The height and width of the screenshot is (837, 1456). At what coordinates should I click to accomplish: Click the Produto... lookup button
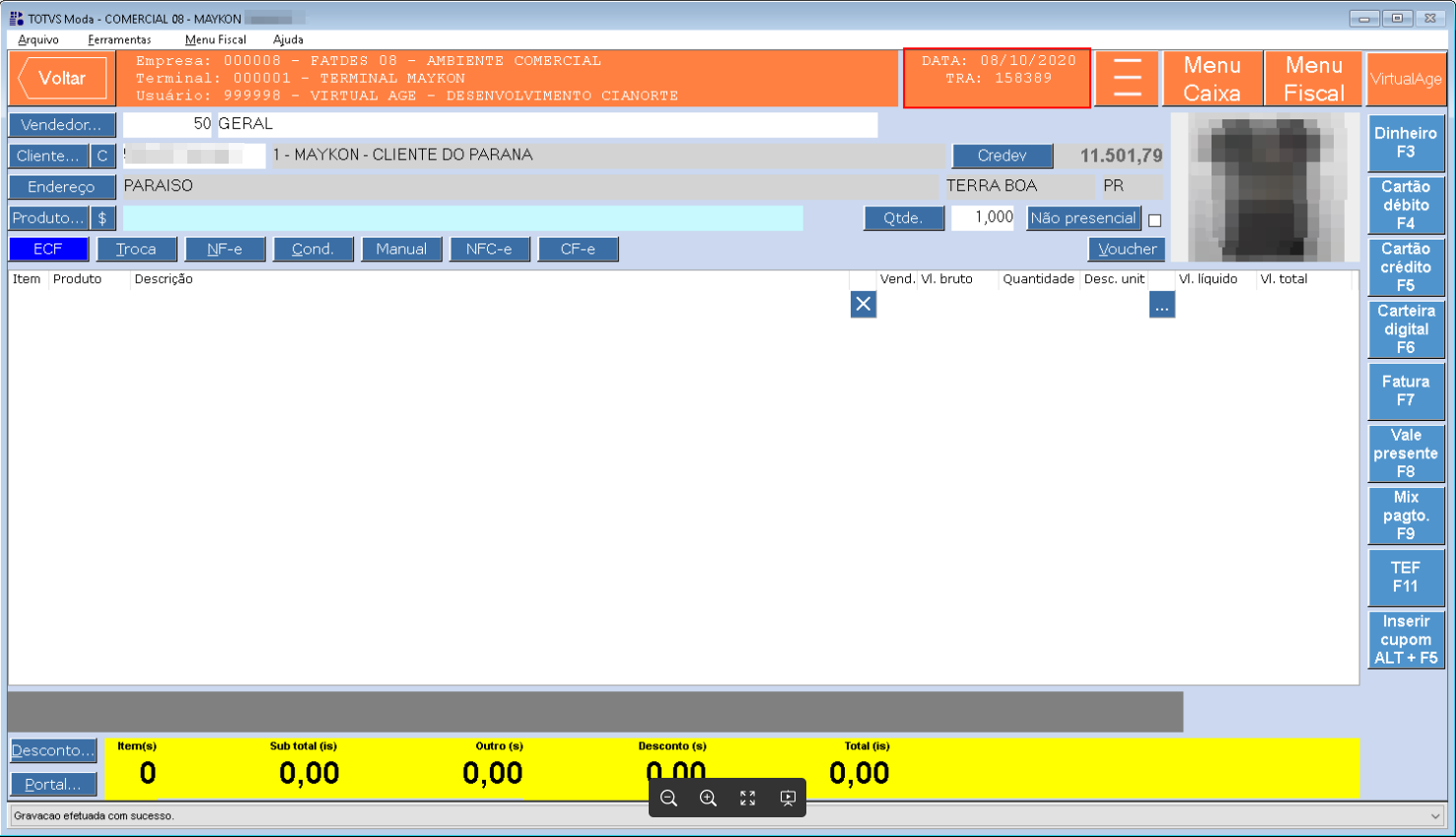point(48,218)
